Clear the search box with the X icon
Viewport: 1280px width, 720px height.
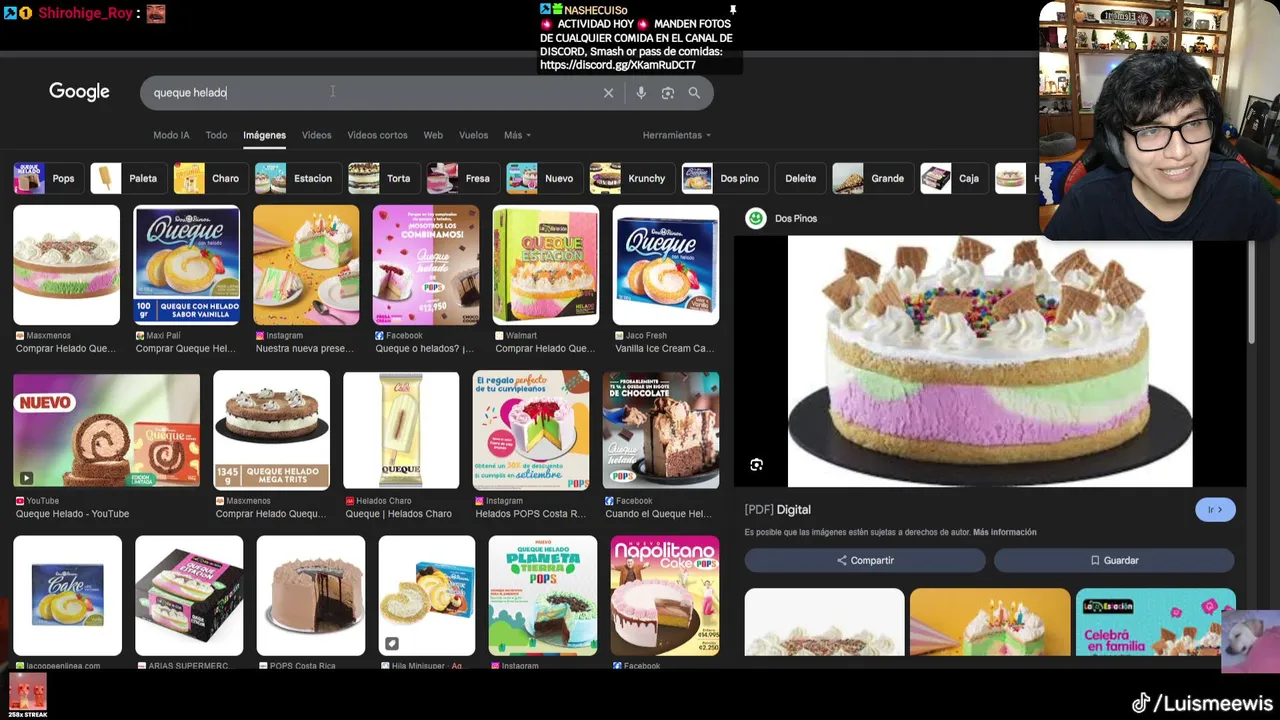click(608, 93)
